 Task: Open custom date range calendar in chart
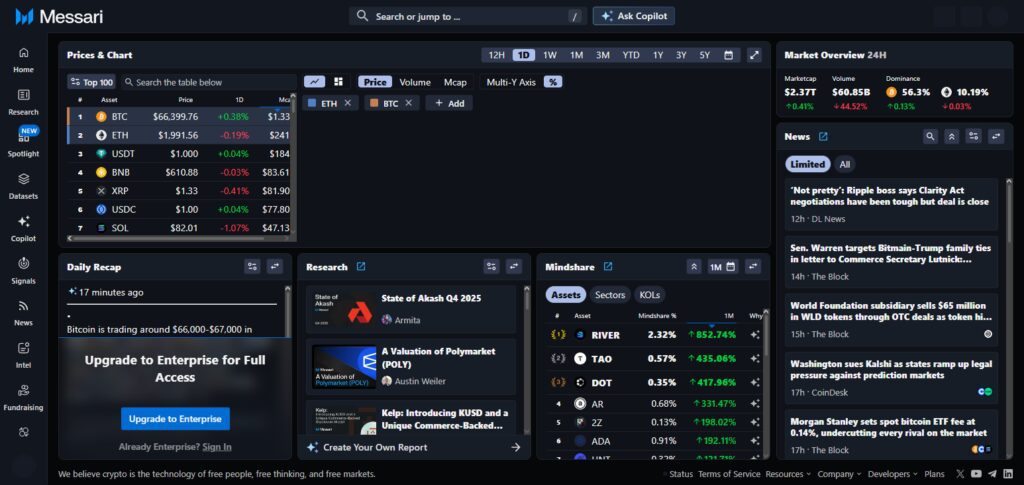pyautogui.click(x=728, y=55)
